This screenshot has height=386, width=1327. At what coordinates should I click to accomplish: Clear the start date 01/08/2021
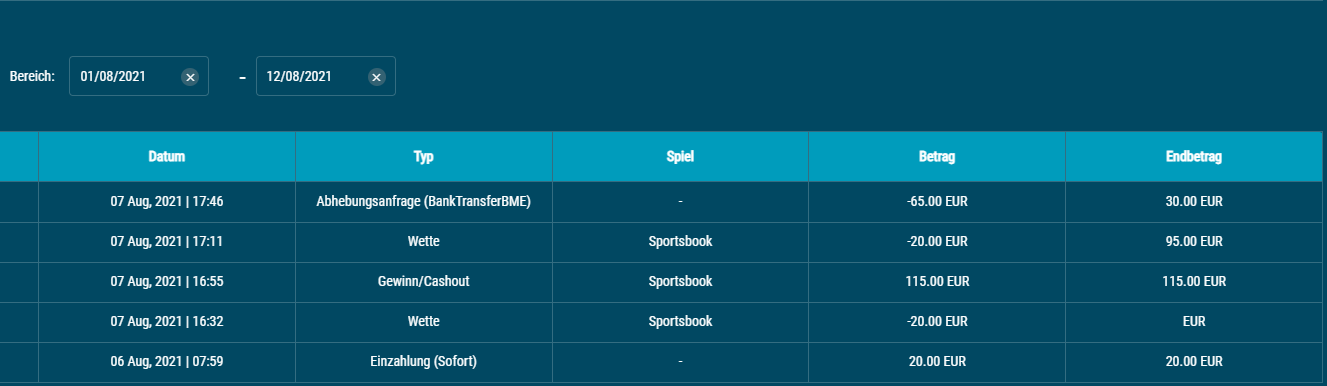pyautogui.click(x=190, y=77)
